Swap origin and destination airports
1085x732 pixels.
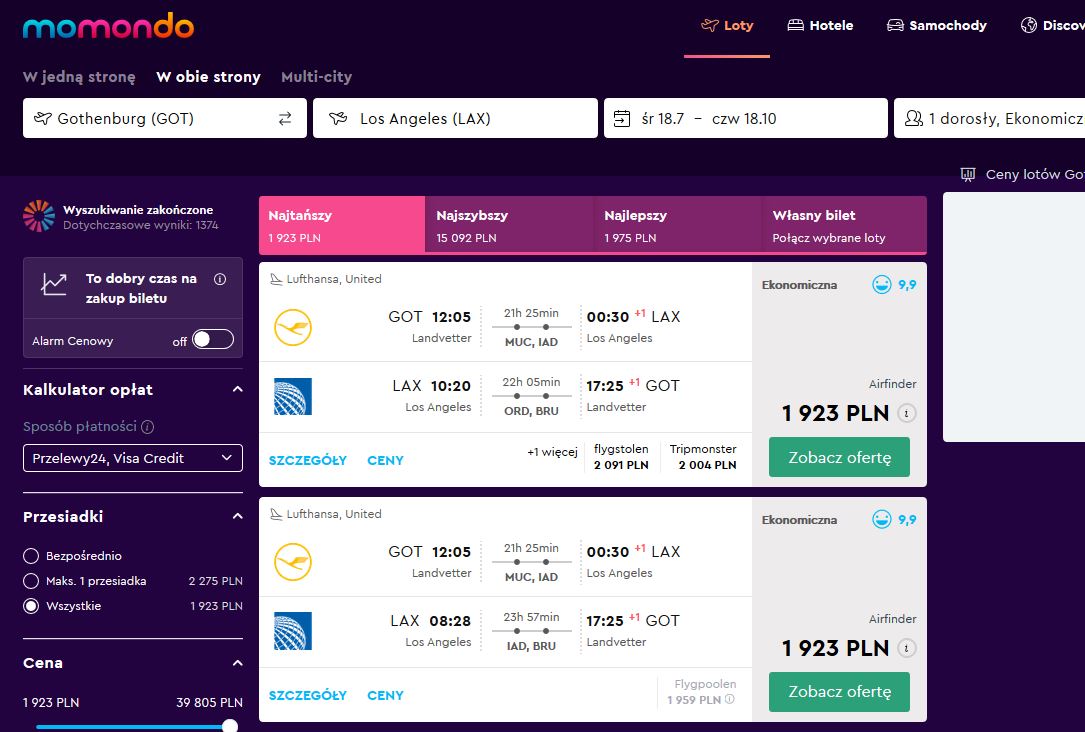[284, 118]
